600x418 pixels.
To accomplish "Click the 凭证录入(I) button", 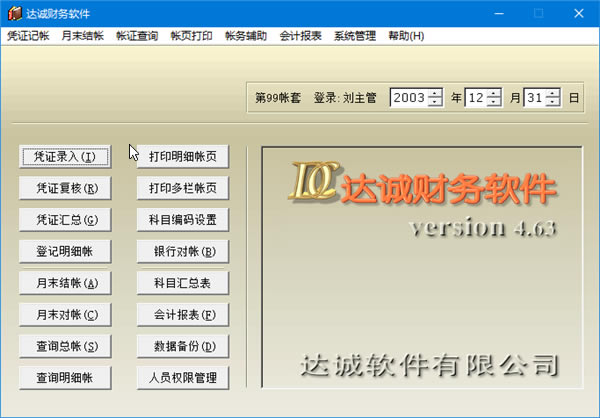I will pos(66,156).
